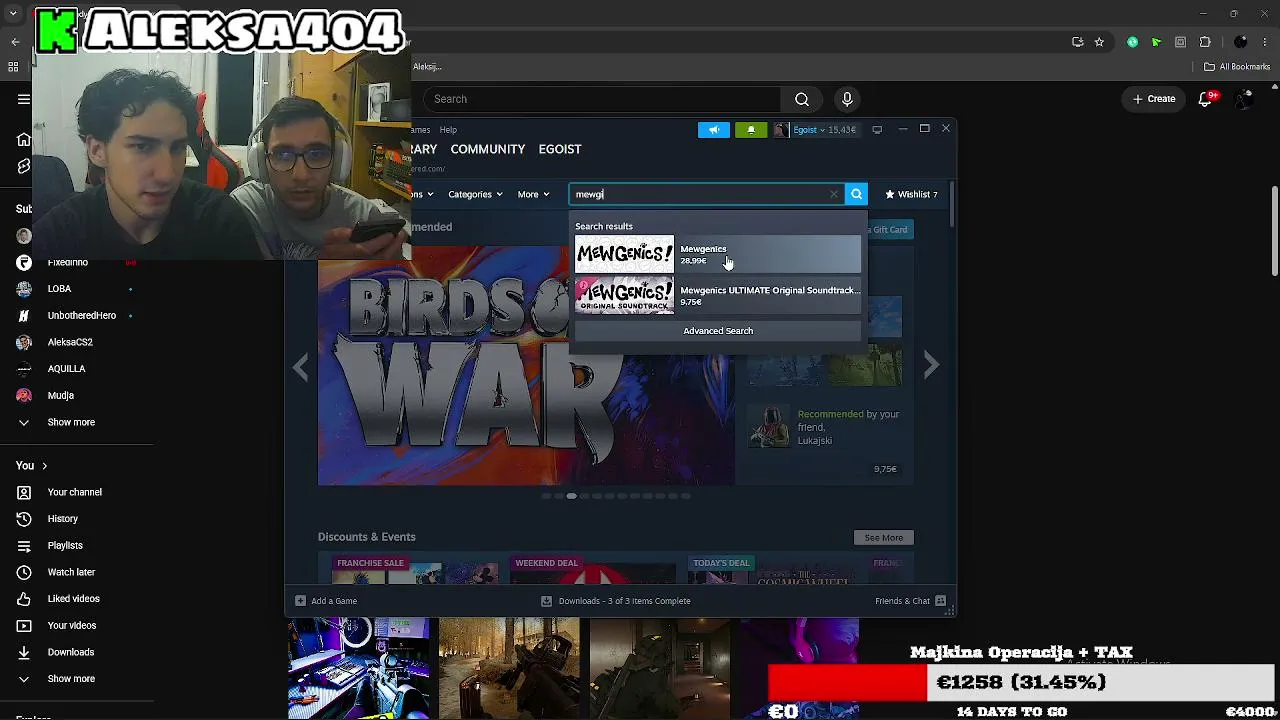Select Mewgenics search result
1280x720 pixels.
717,255
